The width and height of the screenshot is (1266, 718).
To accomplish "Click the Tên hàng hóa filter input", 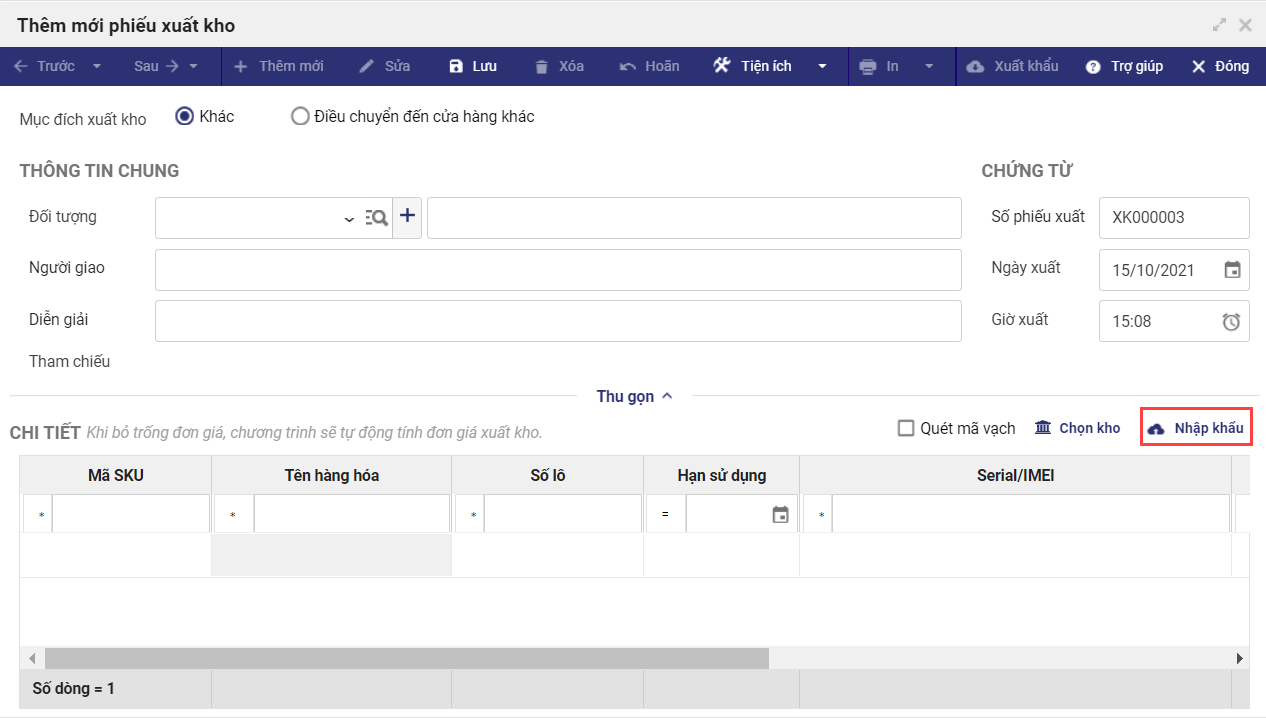I will tap(352, 514).
